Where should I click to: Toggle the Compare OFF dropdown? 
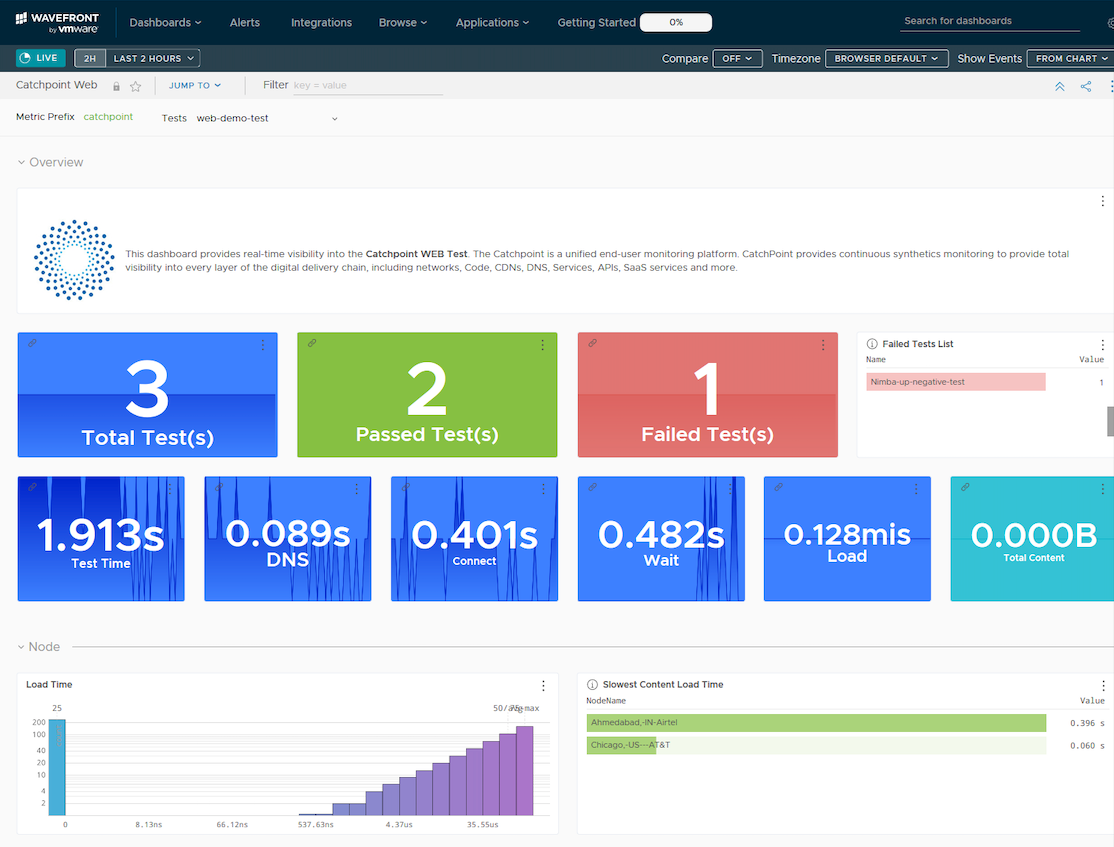coord(737,59)
